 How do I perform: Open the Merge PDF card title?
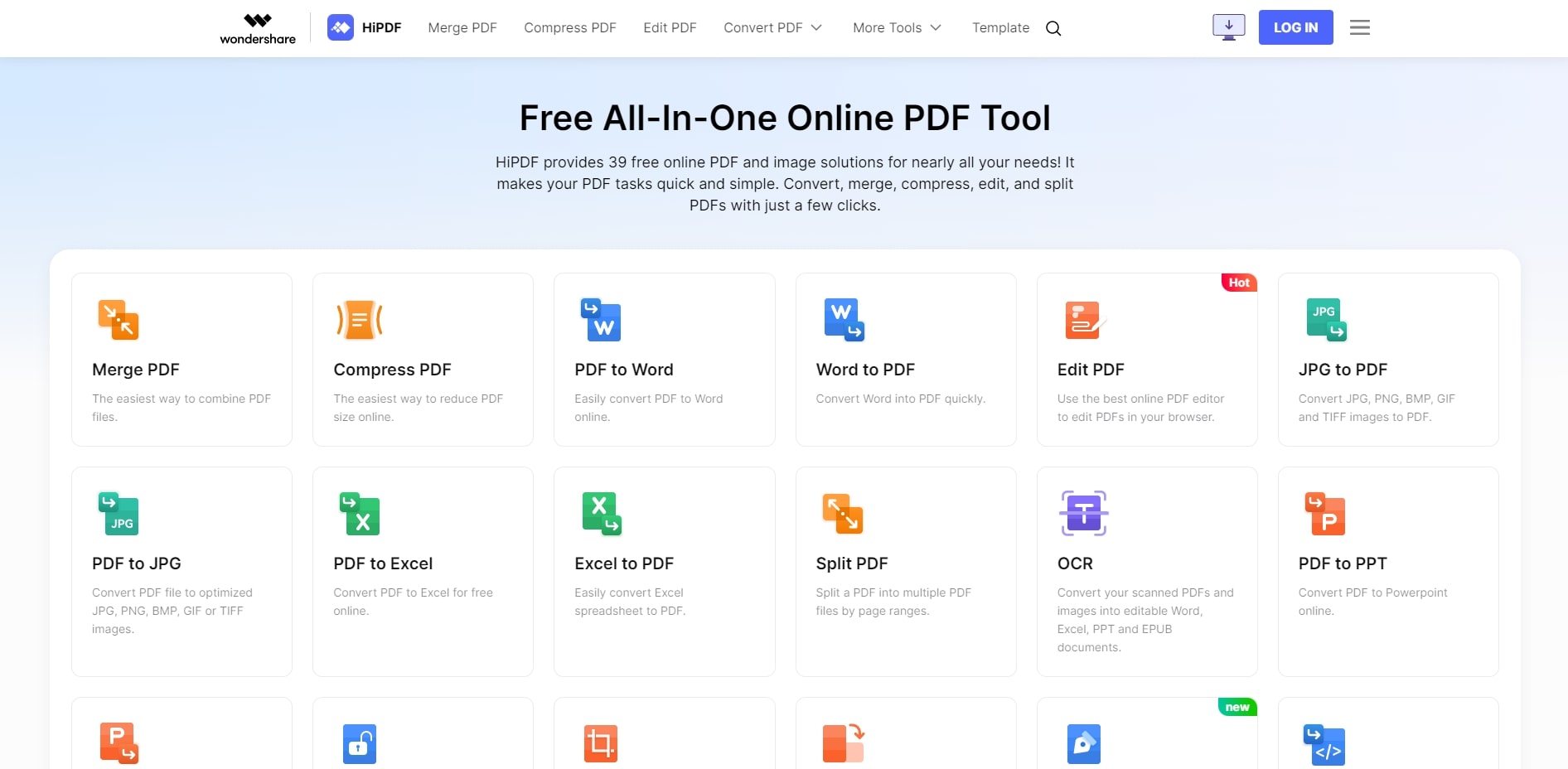click(136, 370)
